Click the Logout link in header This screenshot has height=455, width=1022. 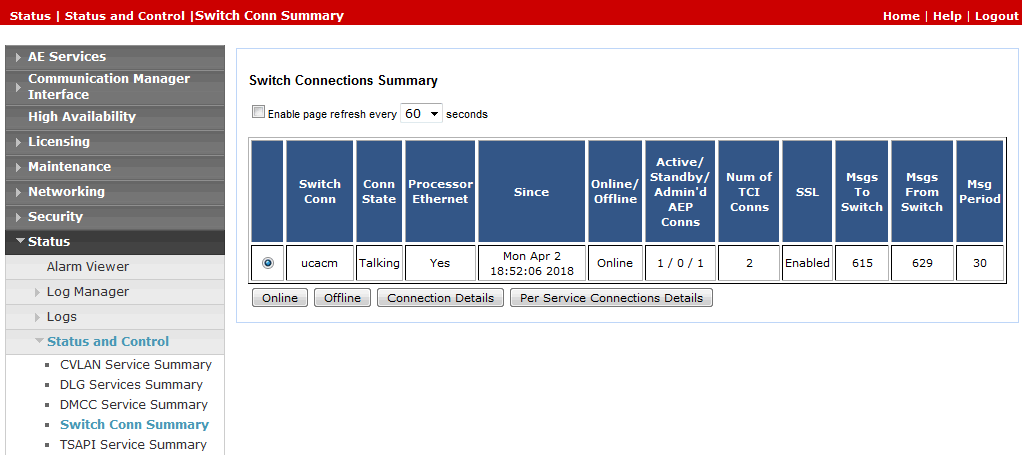coord(996,16)
